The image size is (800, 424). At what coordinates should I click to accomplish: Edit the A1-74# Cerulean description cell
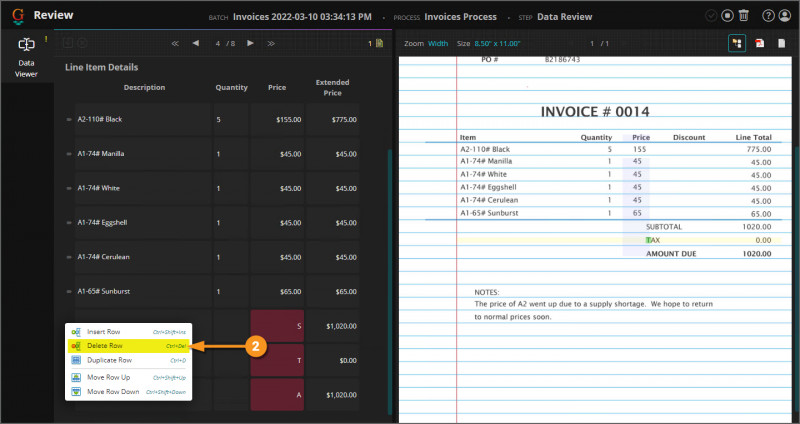click(143, 257)
